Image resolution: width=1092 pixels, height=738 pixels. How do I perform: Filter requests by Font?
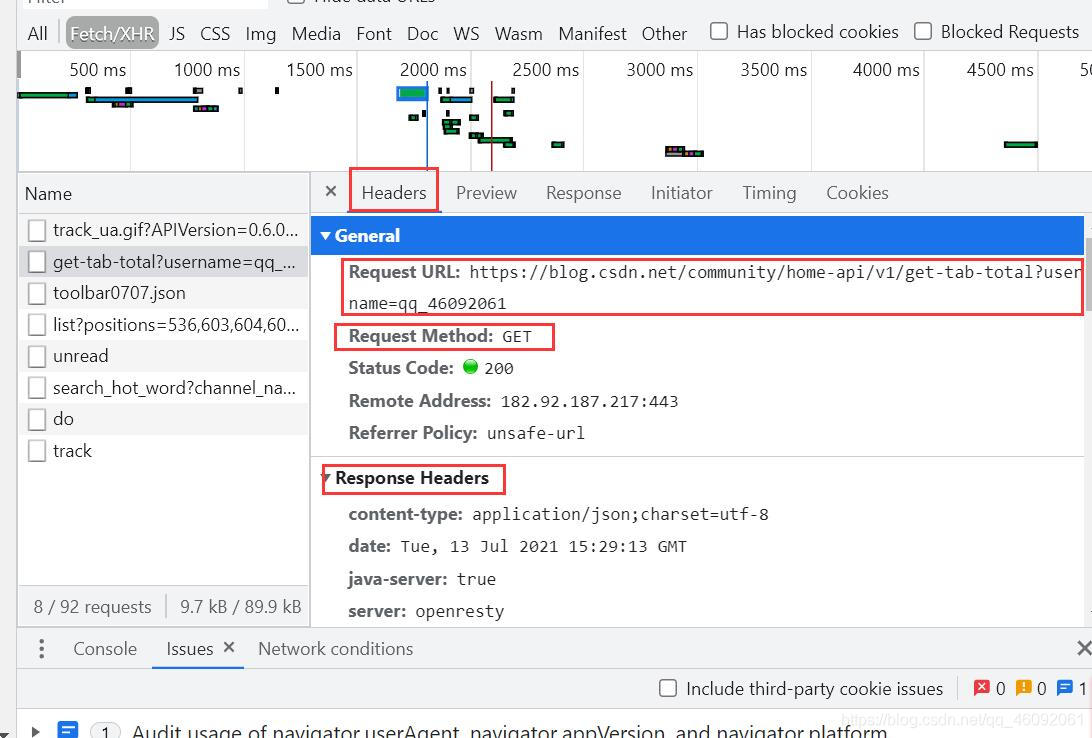[x=374, y=33]
